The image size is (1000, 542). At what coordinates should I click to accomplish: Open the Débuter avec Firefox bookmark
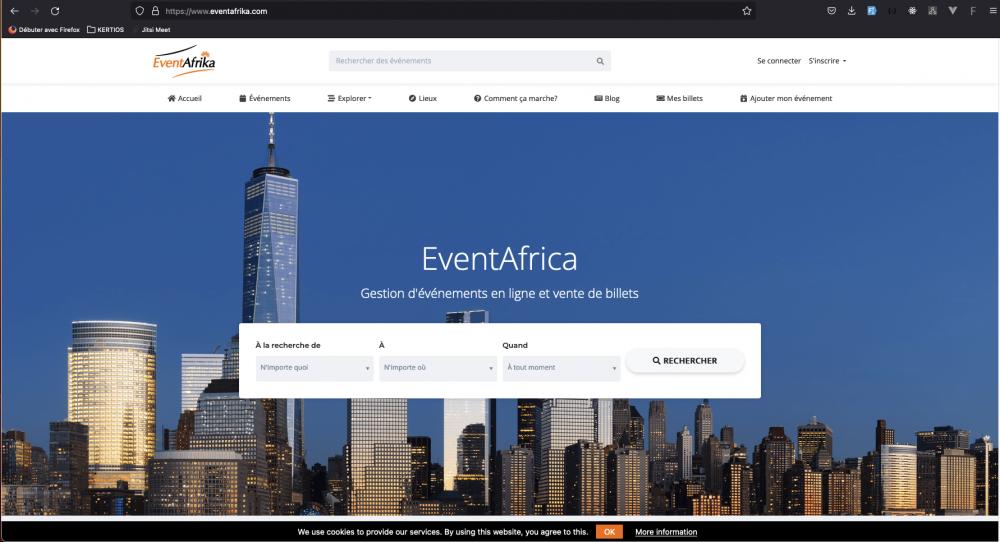click(x=44, y=29)
